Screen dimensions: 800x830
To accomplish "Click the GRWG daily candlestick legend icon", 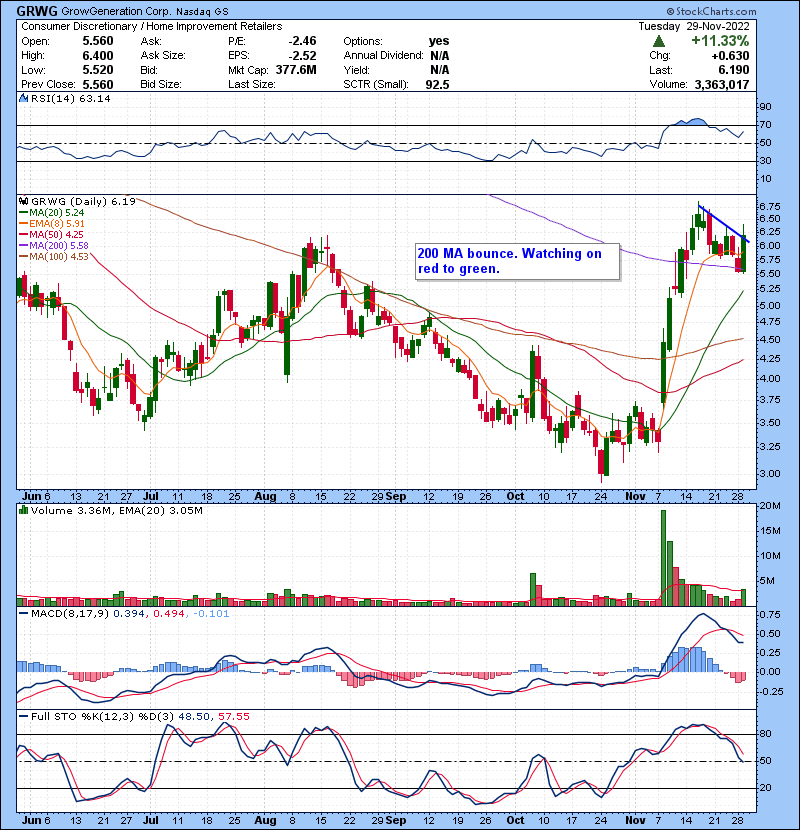I will pyautogui.click(x=23, y=201).
